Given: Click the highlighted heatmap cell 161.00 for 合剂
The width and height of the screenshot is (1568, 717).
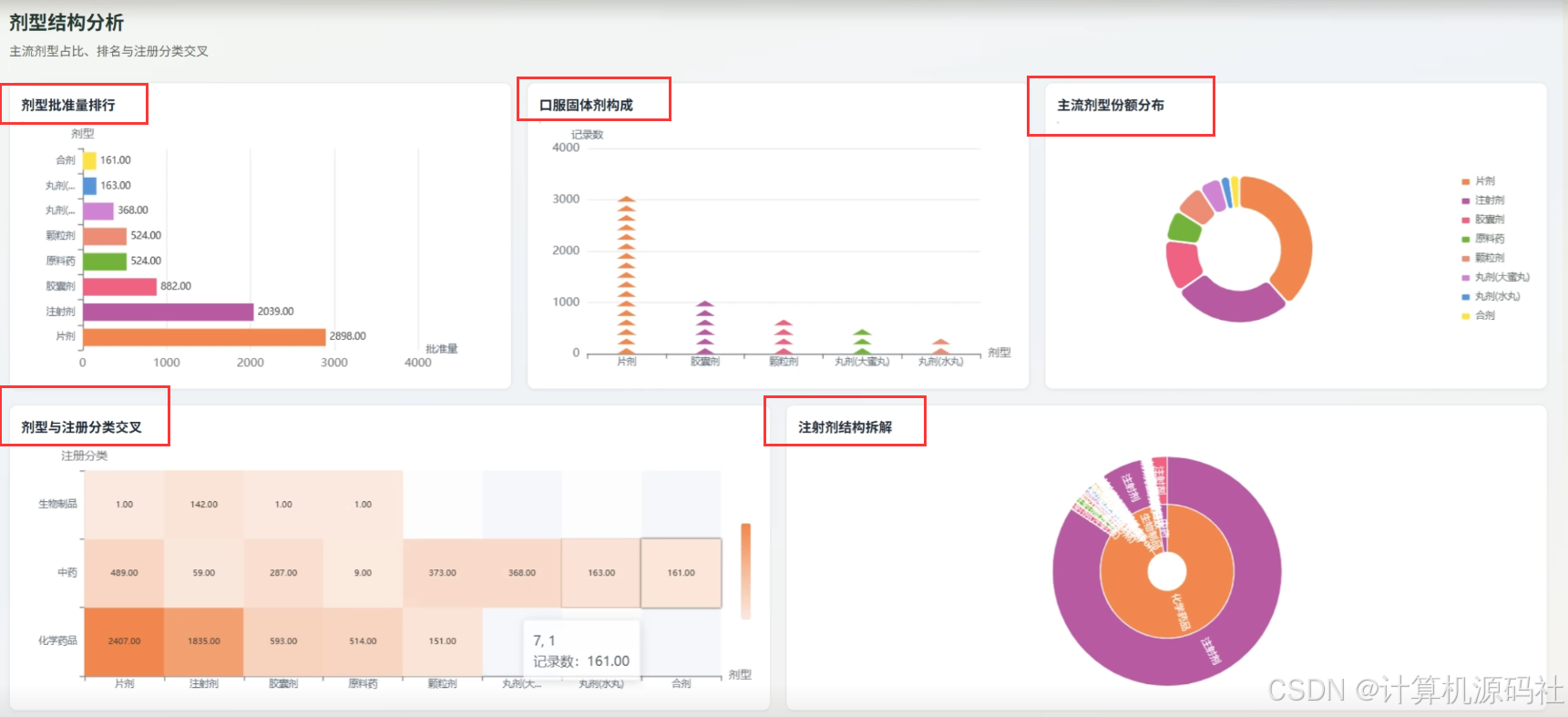Looking at the screenshot, I should point(682,573).
